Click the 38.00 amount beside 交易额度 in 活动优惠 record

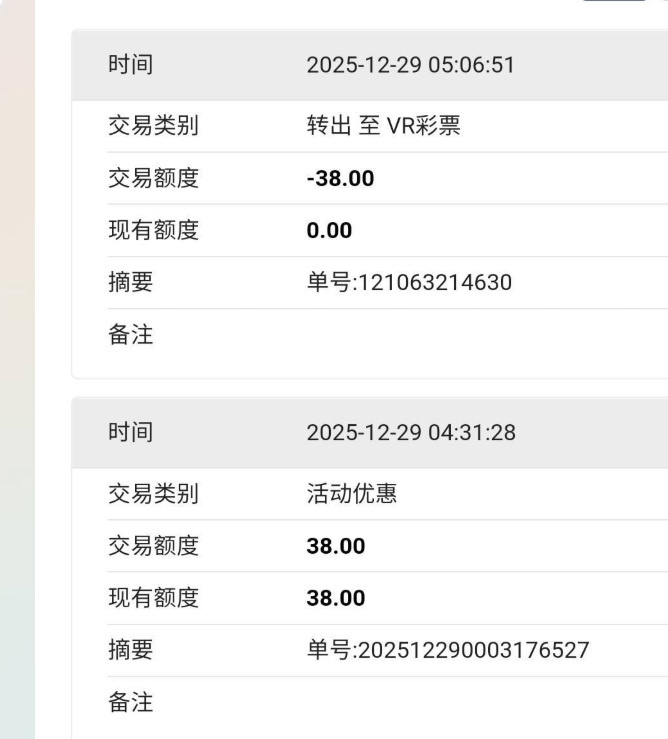335,546
